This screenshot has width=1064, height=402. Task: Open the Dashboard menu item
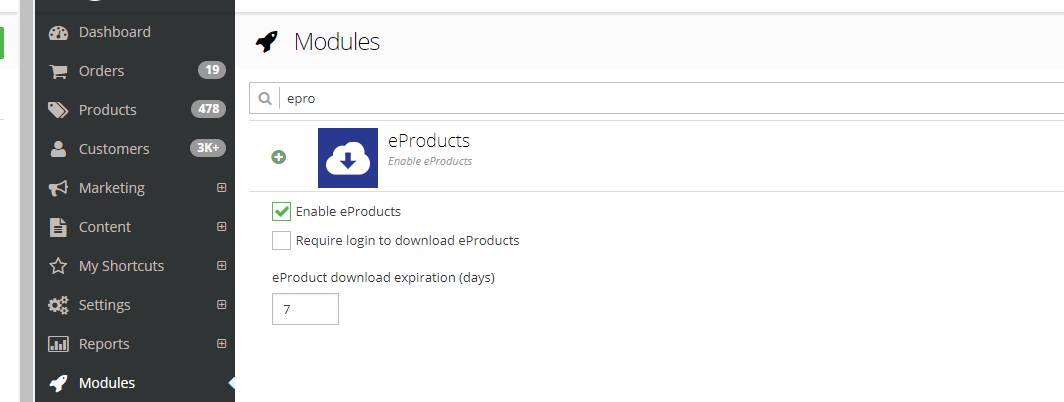coord(114,32)
